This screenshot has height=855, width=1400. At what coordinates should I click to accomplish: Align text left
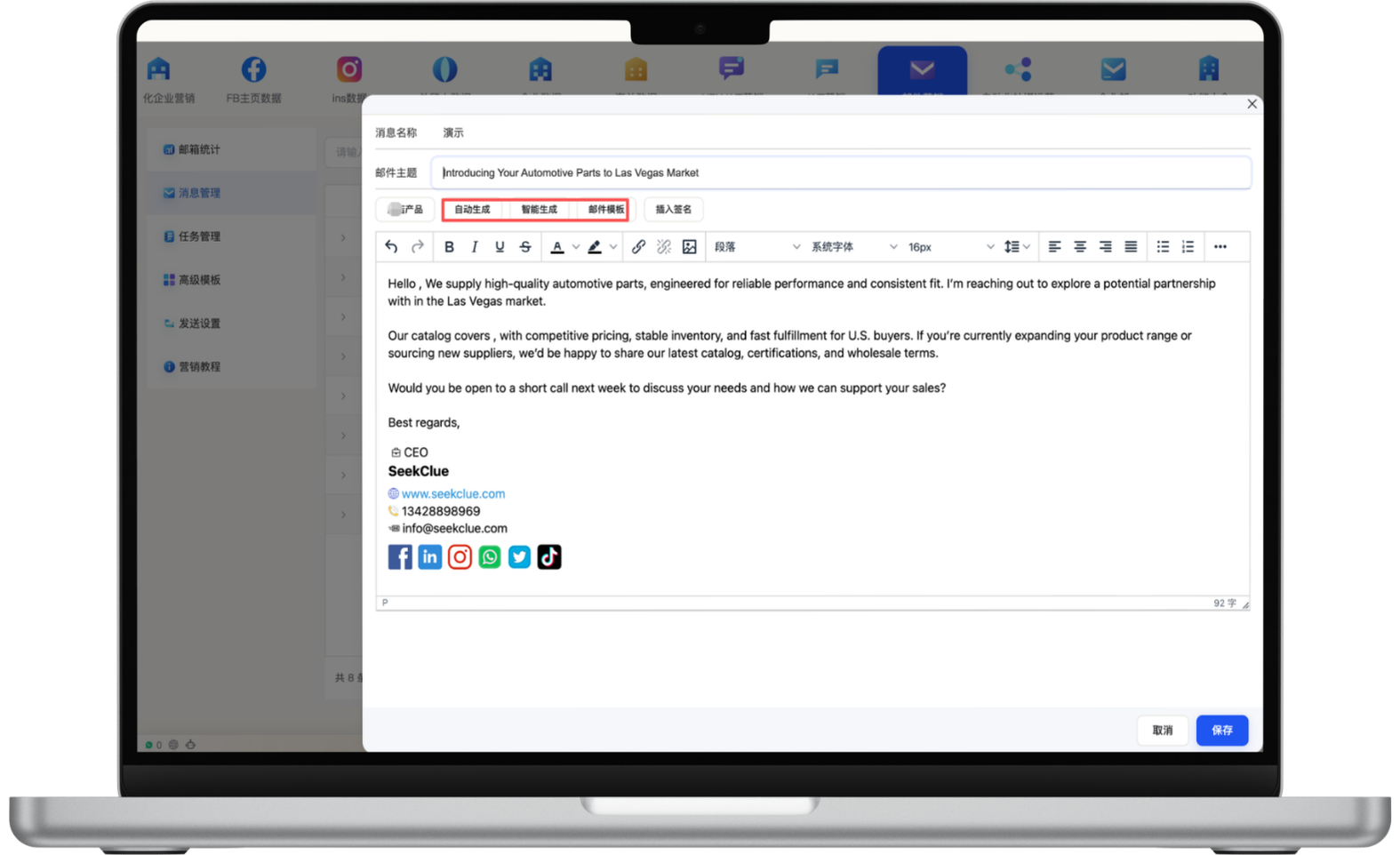pos(1054,247)
